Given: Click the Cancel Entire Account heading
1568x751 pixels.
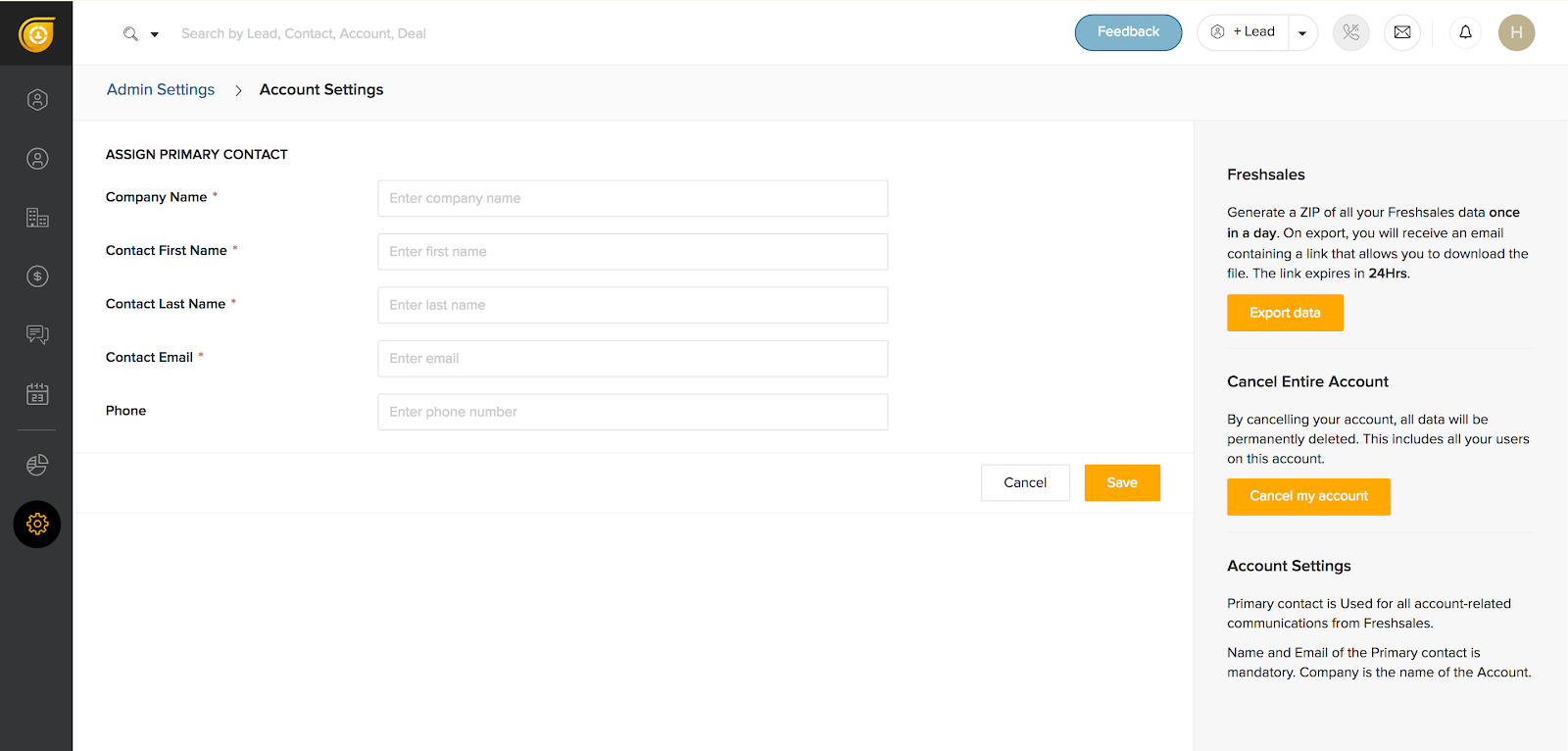Looking at the screenshot, I should point(1307,381).
